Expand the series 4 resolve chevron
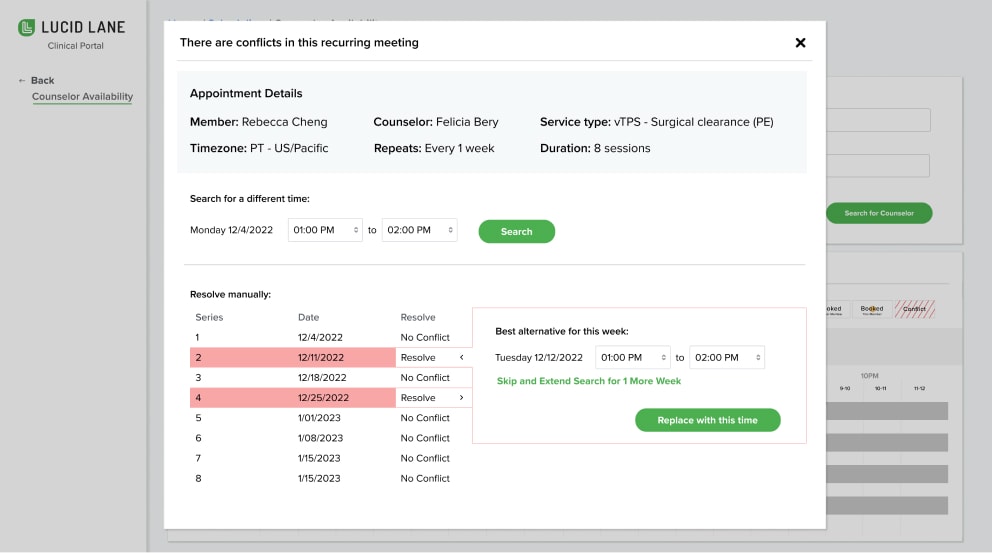The image size is (992, 553). (461, 398)
